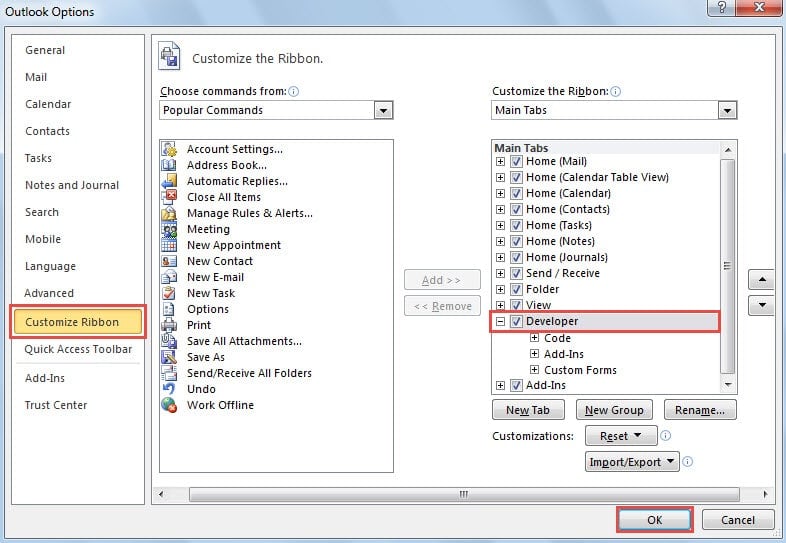Uncheck the Home (Mail) tab checkbox
Screen dimensions: 786x543
(x=516, y=161)
